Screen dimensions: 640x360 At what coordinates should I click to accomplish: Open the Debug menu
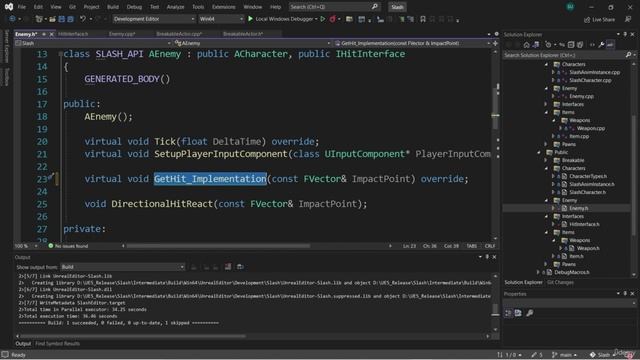coord(134,7)
